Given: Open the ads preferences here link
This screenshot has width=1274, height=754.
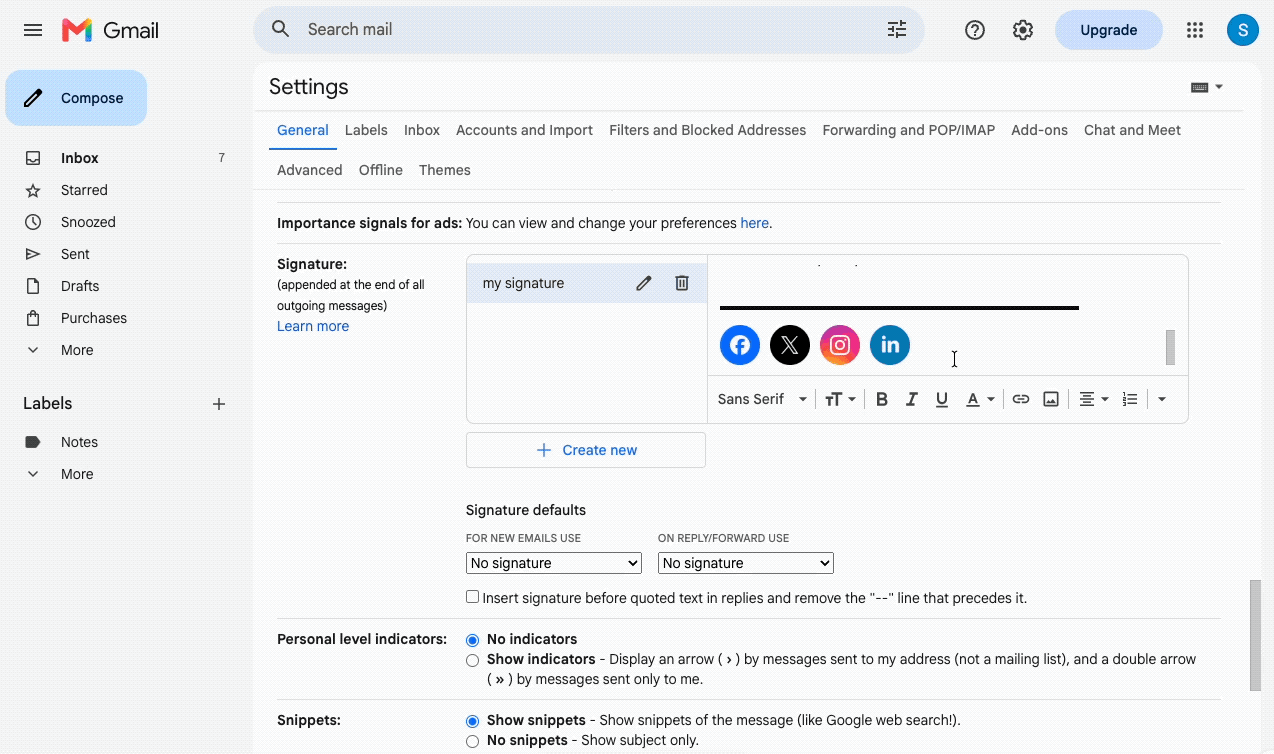Looking at the screenshot, I should tap(754, 223).
